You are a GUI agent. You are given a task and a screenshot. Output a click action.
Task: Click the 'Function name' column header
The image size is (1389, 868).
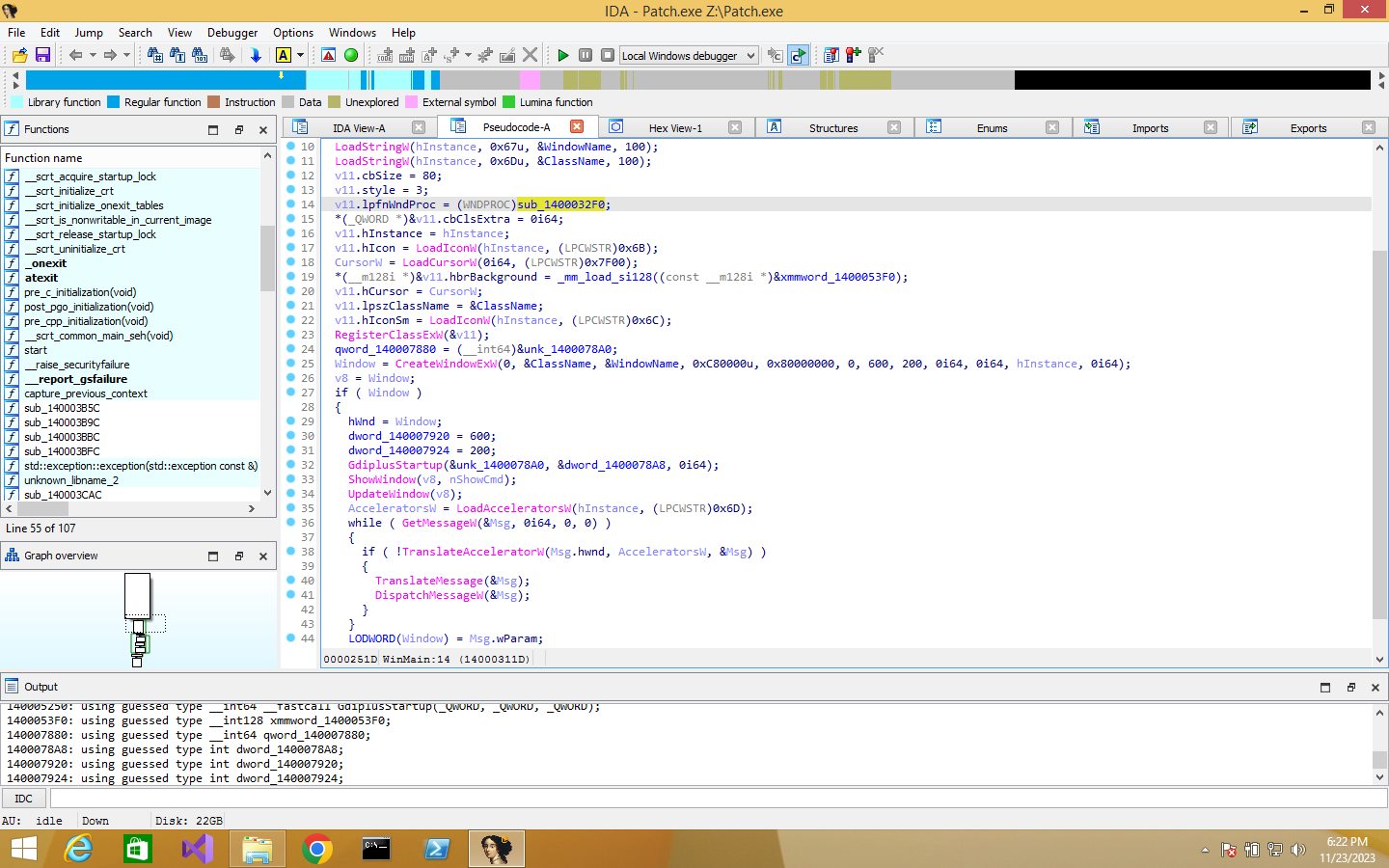click(x=131, y=157)
